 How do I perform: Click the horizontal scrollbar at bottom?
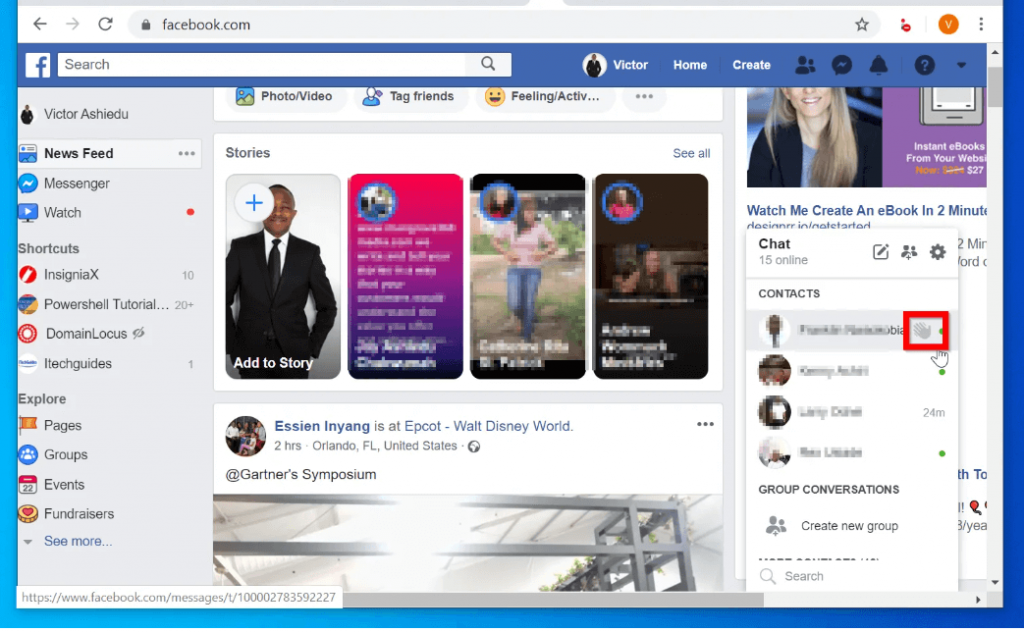[553, 599]
